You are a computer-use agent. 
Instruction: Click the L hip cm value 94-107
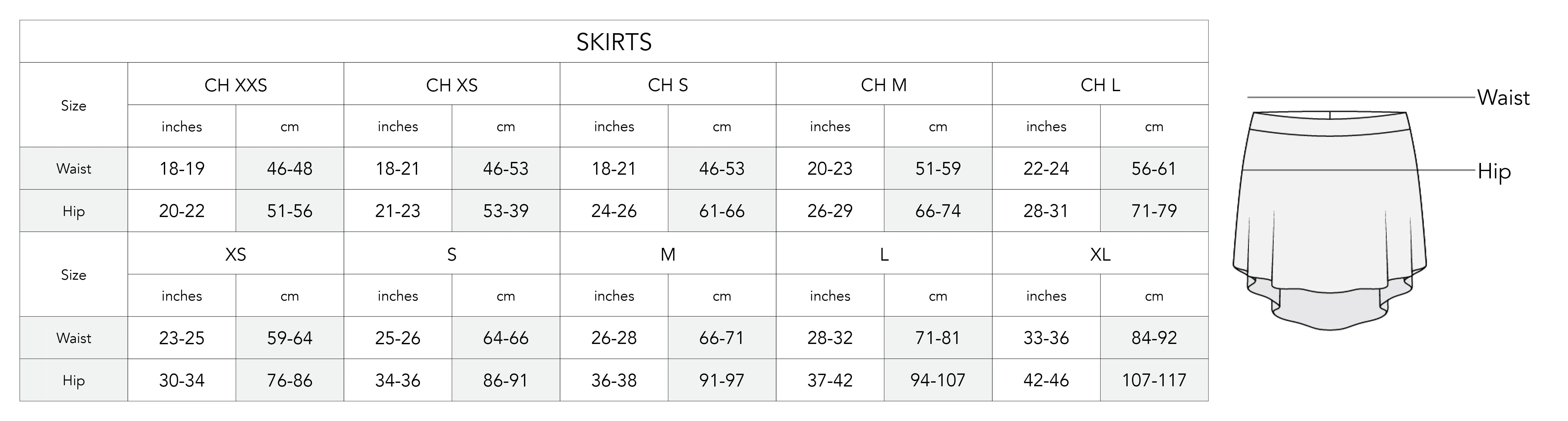(x=938, y=380)
